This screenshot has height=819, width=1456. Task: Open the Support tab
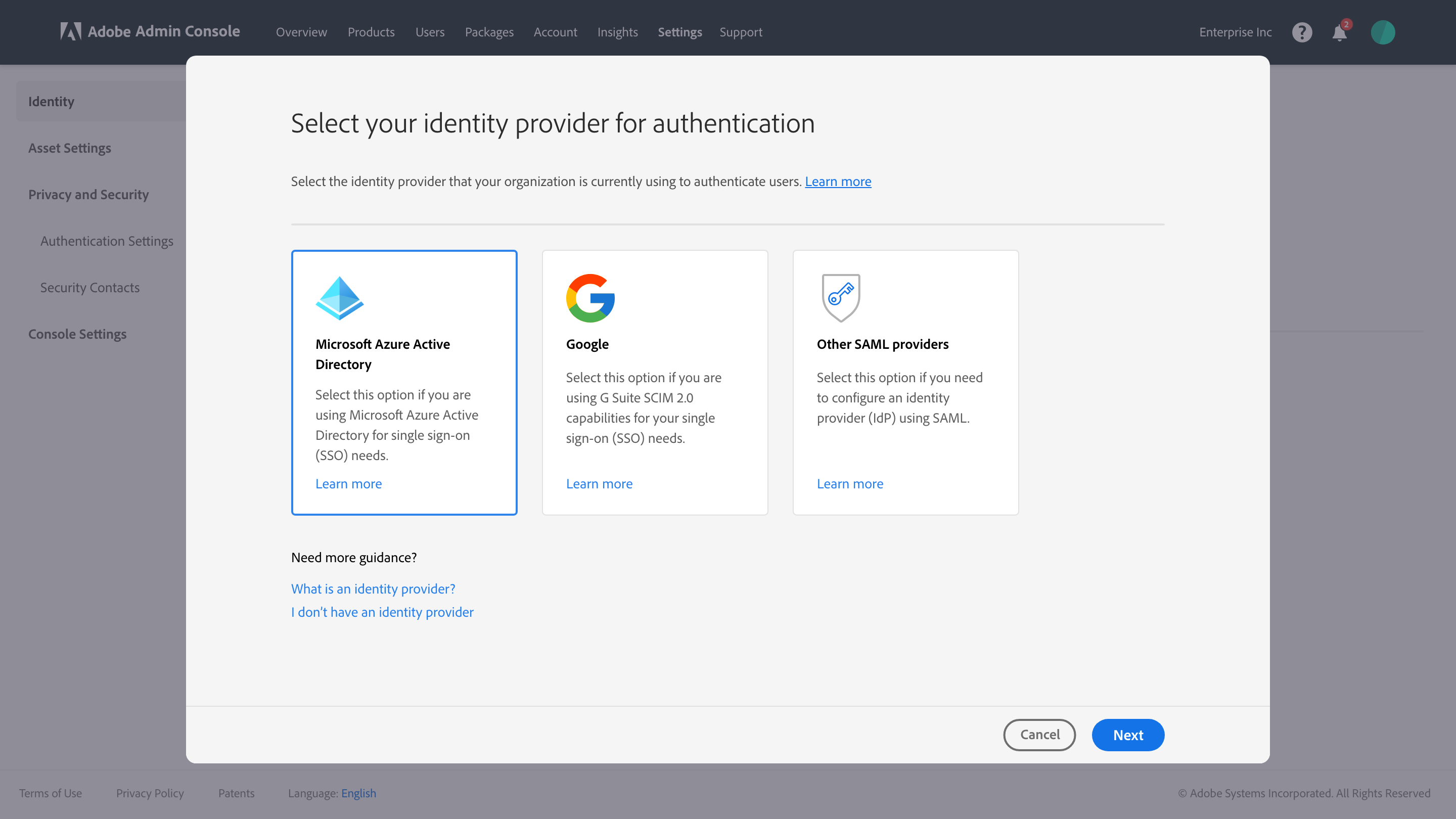(x=741, y=32)
